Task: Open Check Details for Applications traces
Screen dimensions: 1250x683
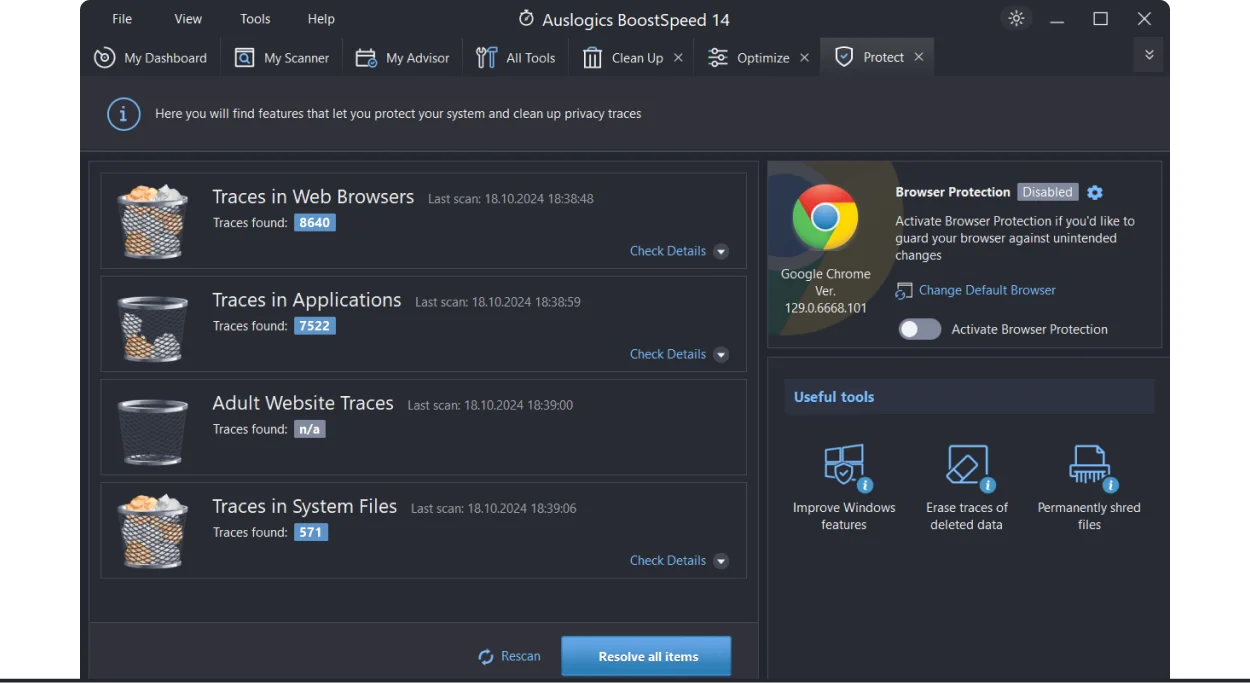Action: [x=668, y=354]
